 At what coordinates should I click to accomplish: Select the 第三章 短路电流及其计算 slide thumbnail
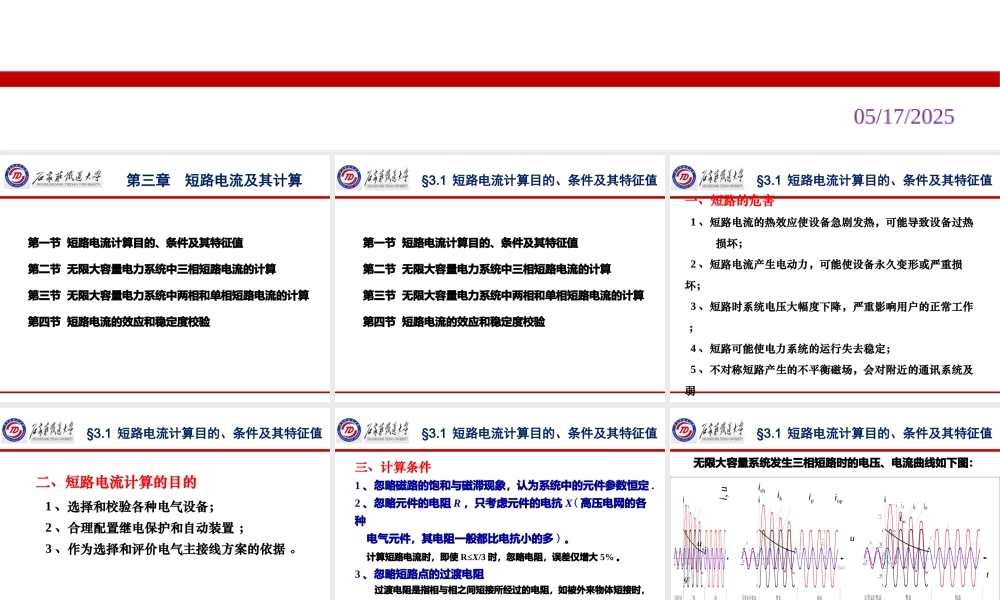165,278
